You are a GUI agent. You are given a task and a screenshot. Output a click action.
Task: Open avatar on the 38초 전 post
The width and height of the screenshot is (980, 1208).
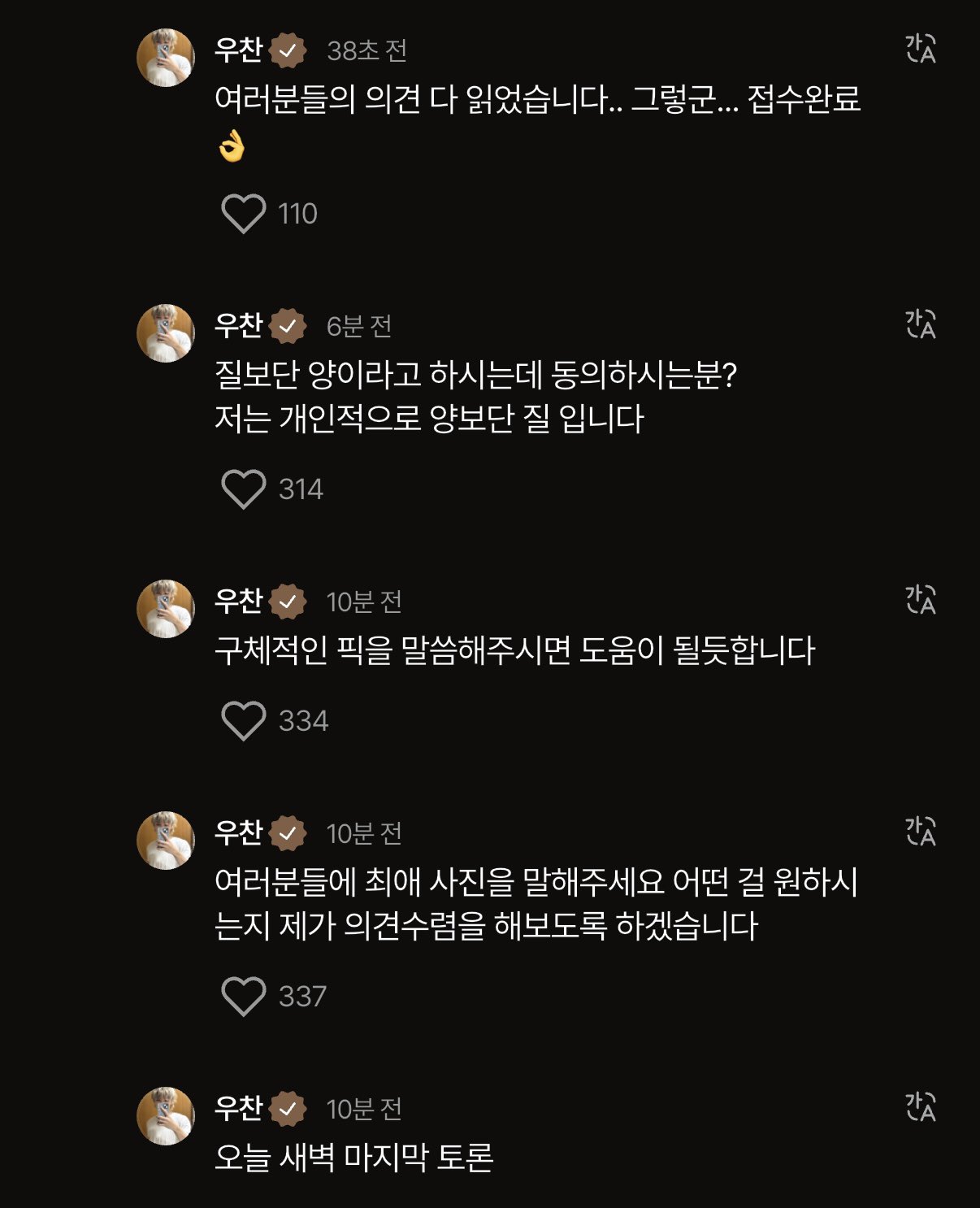[166, 58]
